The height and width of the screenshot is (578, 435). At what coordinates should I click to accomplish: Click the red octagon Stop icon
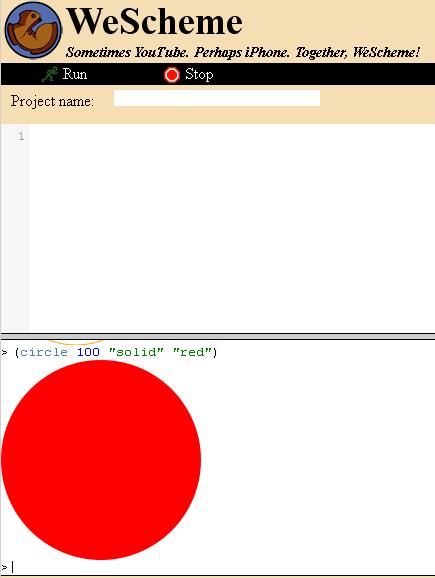tap(172, 75)
